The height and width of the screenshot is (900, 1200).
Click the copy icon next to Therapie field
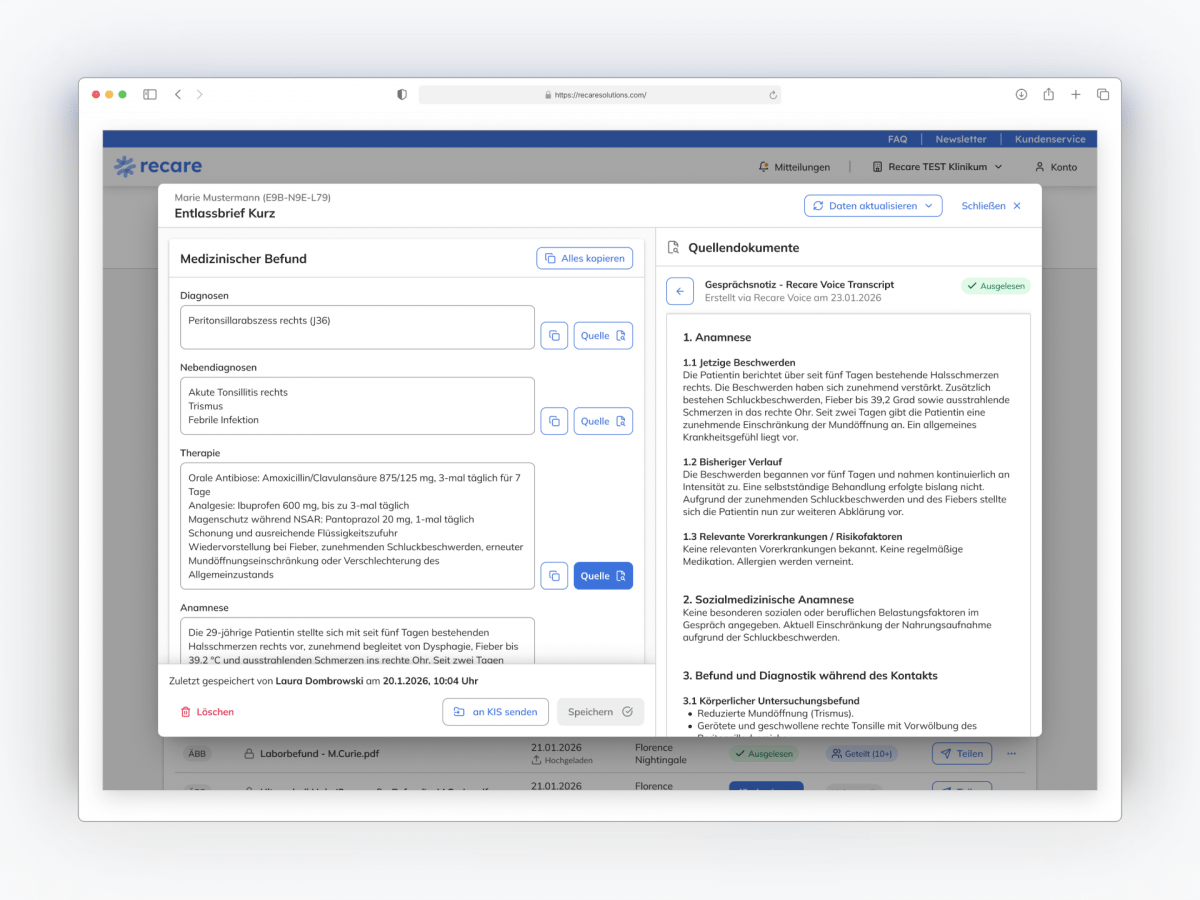[x=554, y=576]
